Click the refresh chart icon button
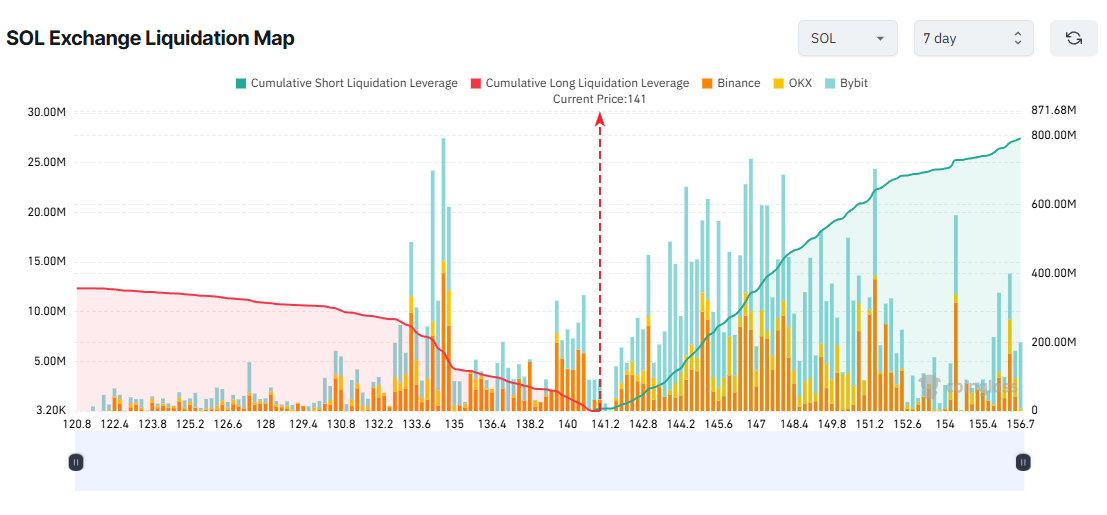 pos(1073,38)
